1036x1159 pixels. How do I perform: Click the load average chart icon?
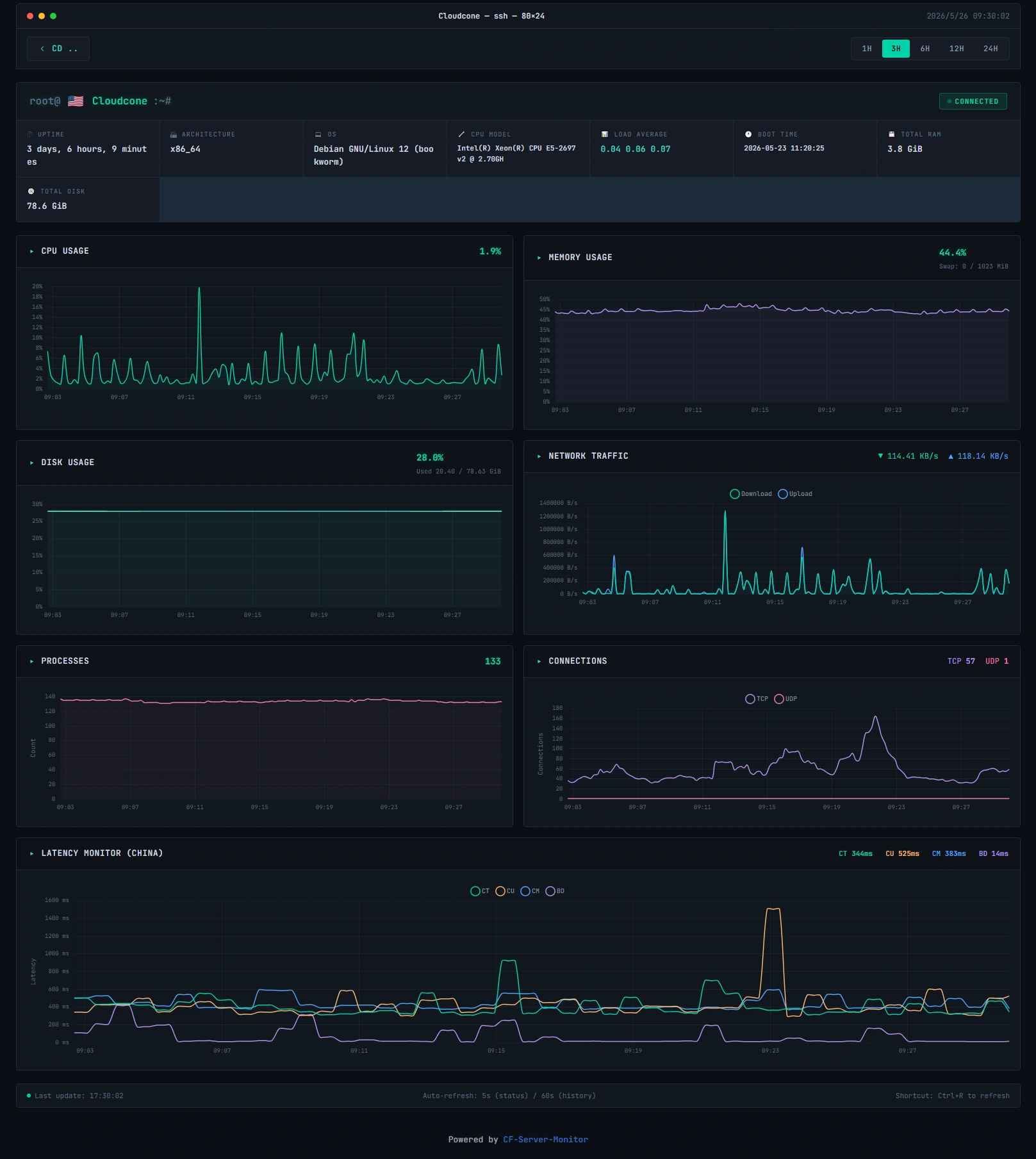pyautogui.click(x=605, y=135)
